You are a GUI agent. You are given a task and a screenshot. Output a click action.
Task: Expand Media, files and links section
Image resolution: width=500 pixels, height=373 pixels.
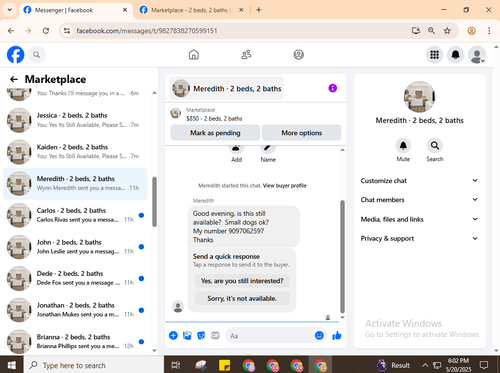(x=419, y=219)
